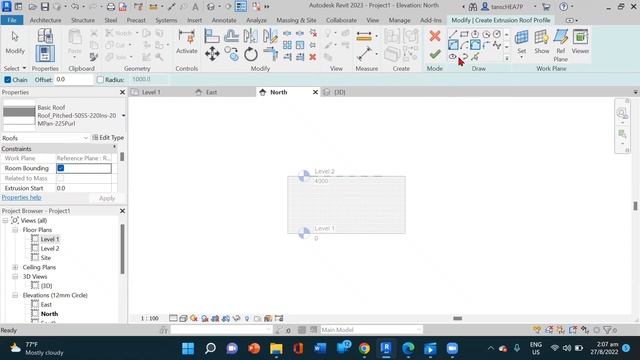Finish edit mode with the green check
The image size is (640, 360).
435,54
